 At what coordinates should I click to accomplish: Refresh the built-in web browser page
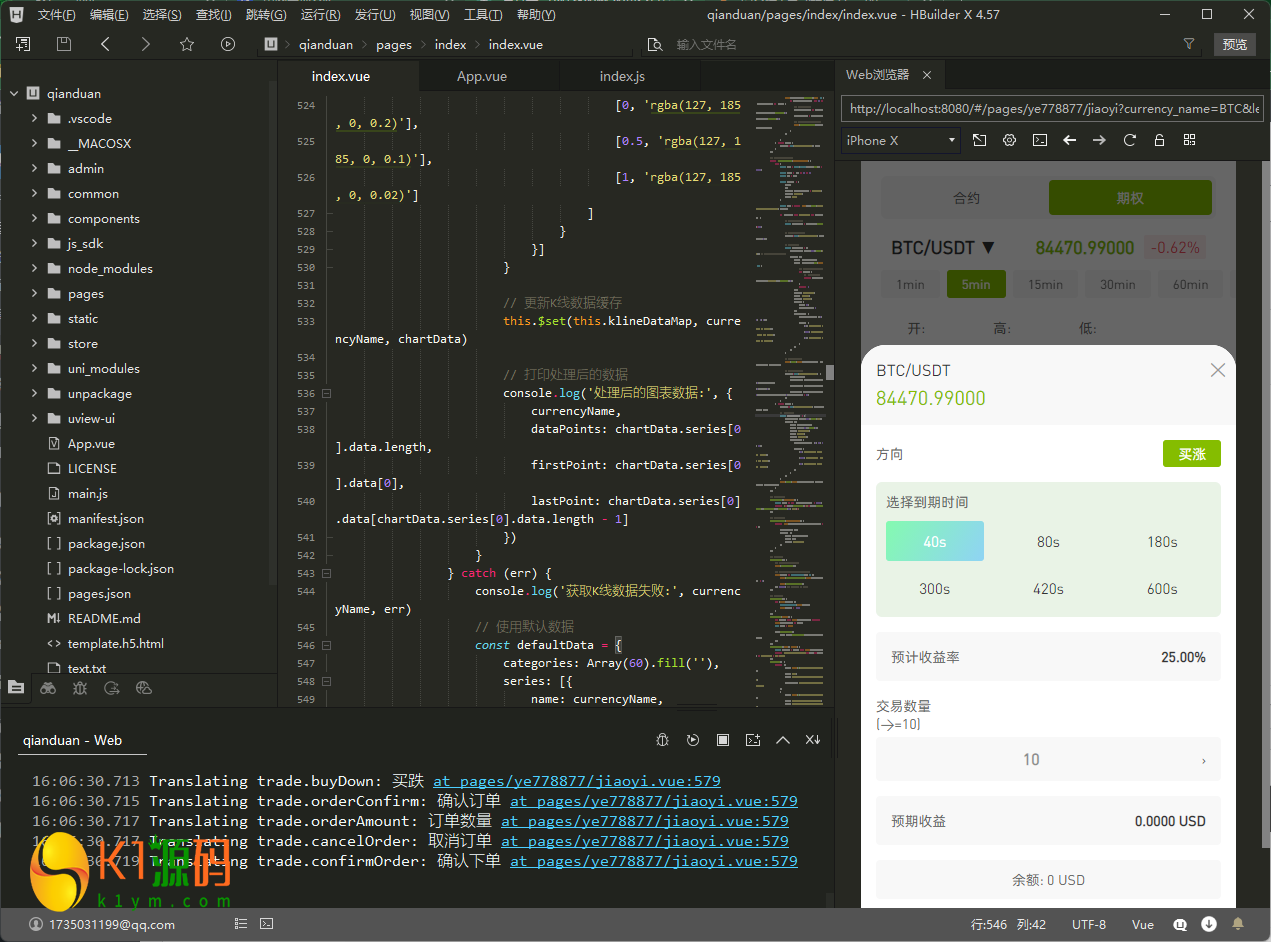point(1130,141)
